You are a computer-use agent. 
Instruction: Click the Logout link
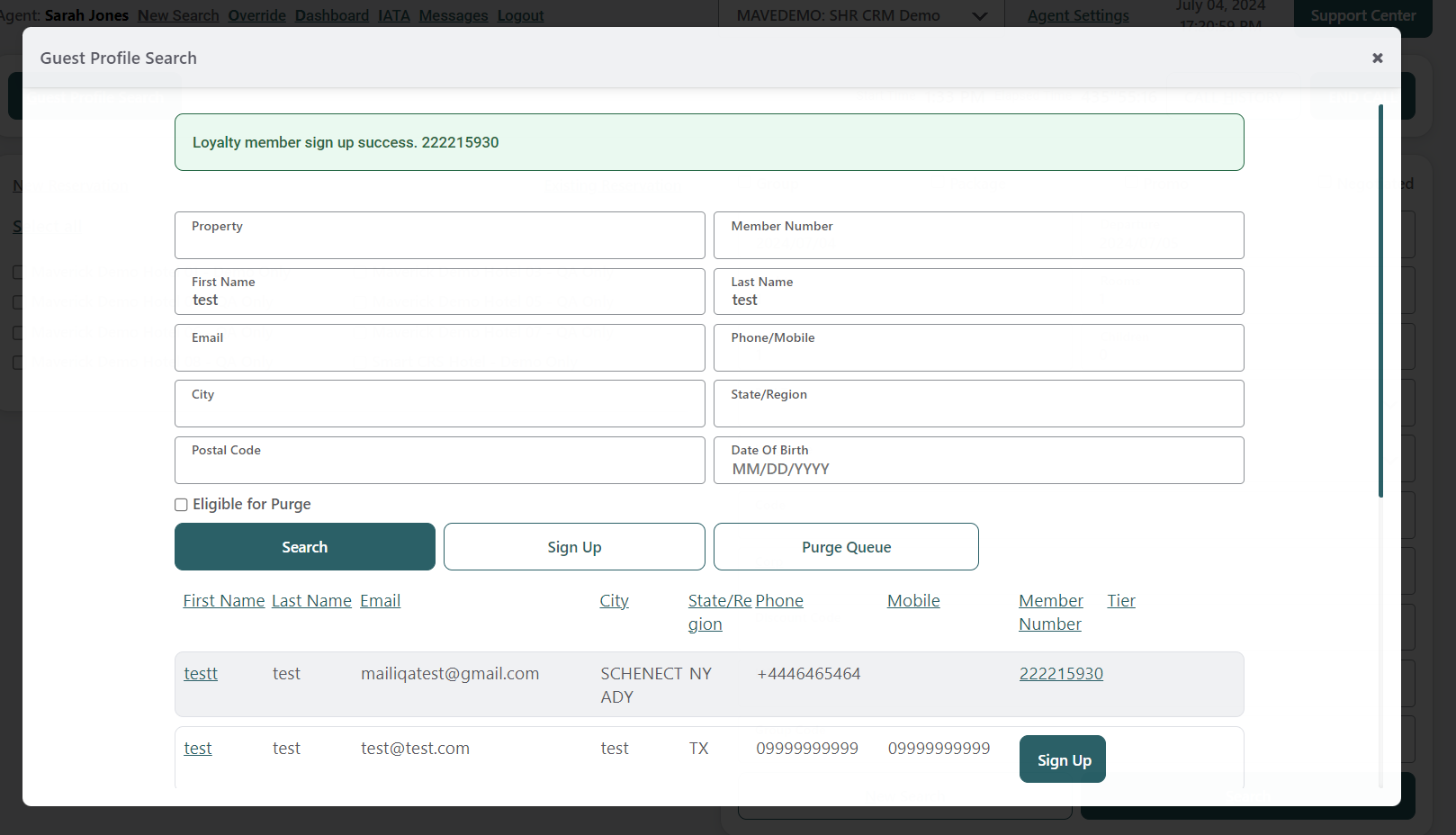[521, 15]
